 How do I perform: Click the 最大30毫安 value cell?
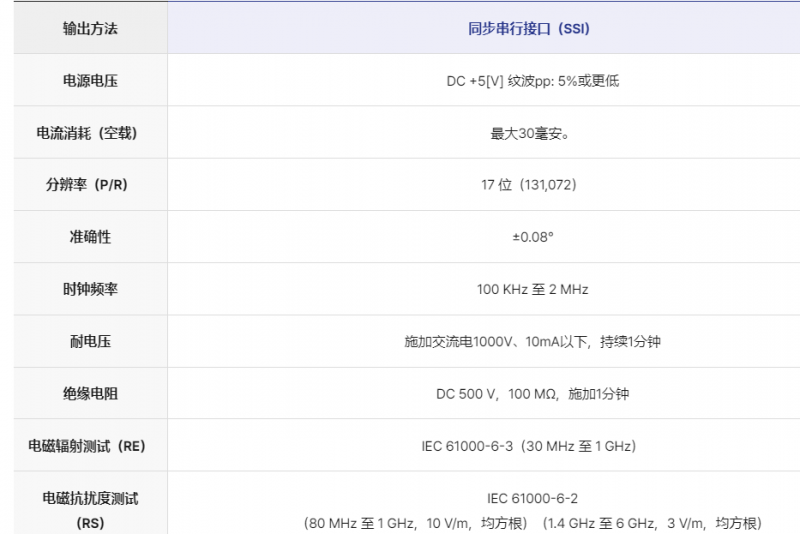coord(530,133)
